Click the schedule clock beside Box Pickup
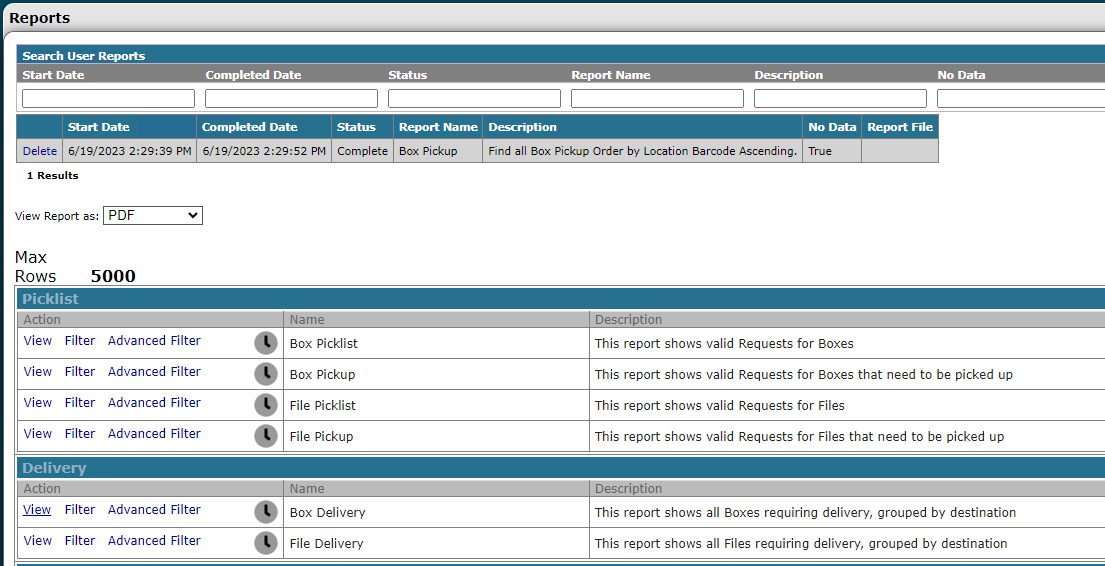This screenshot has height=566, width=1105. (265, 374)
